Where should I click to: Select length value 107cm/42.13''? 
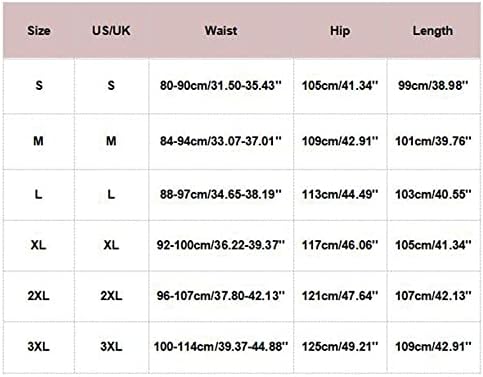tap(433, 296)
